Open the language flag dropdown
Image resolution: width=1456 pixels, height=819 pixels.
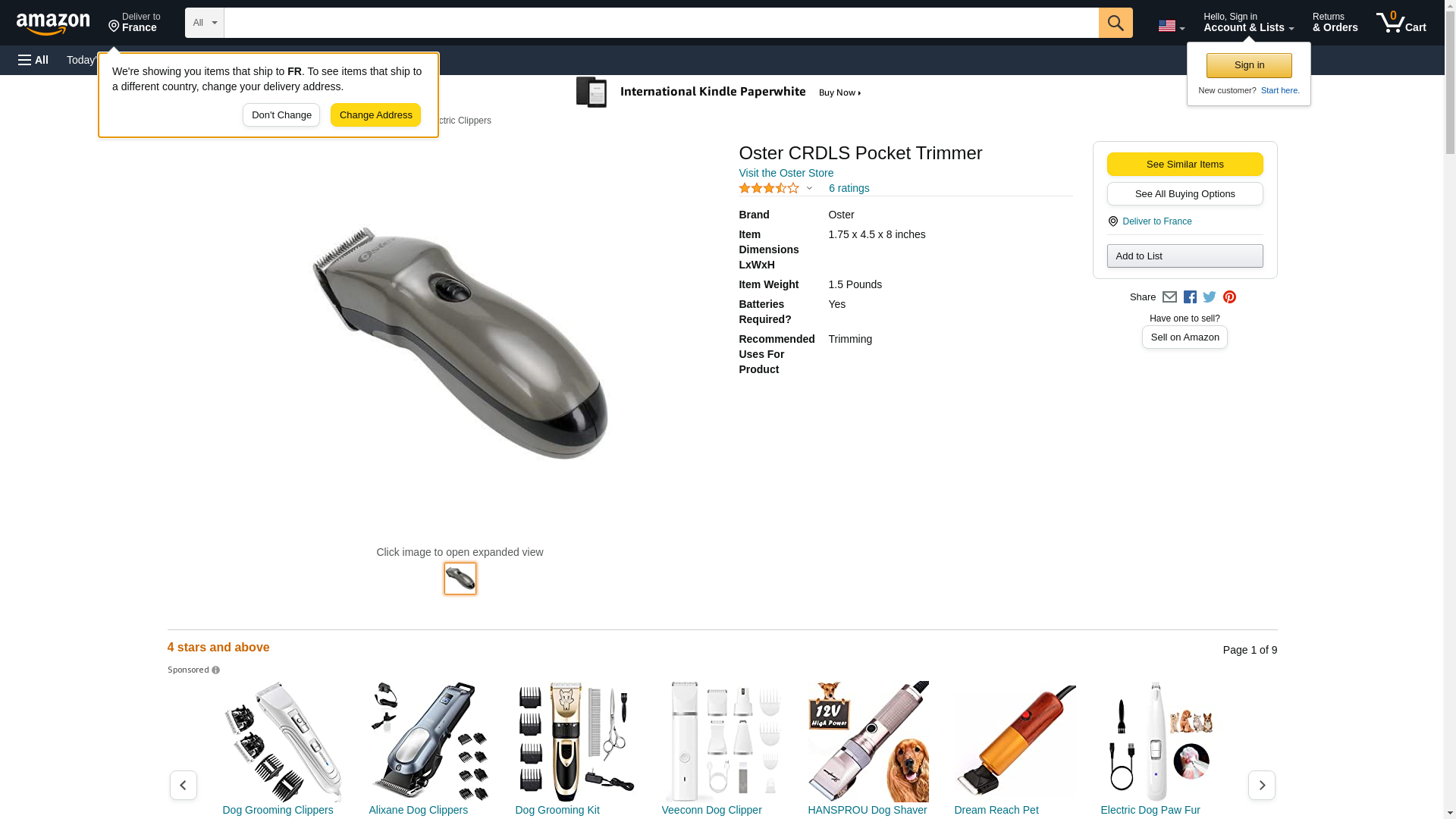(x=1172, y=26)
